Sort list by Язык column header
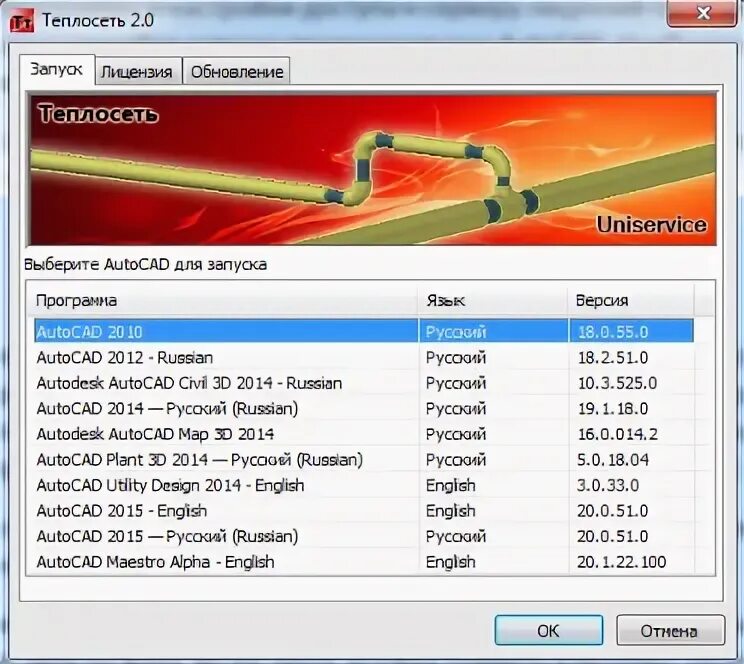The image size is (744, 664). [x=493, y=300]
